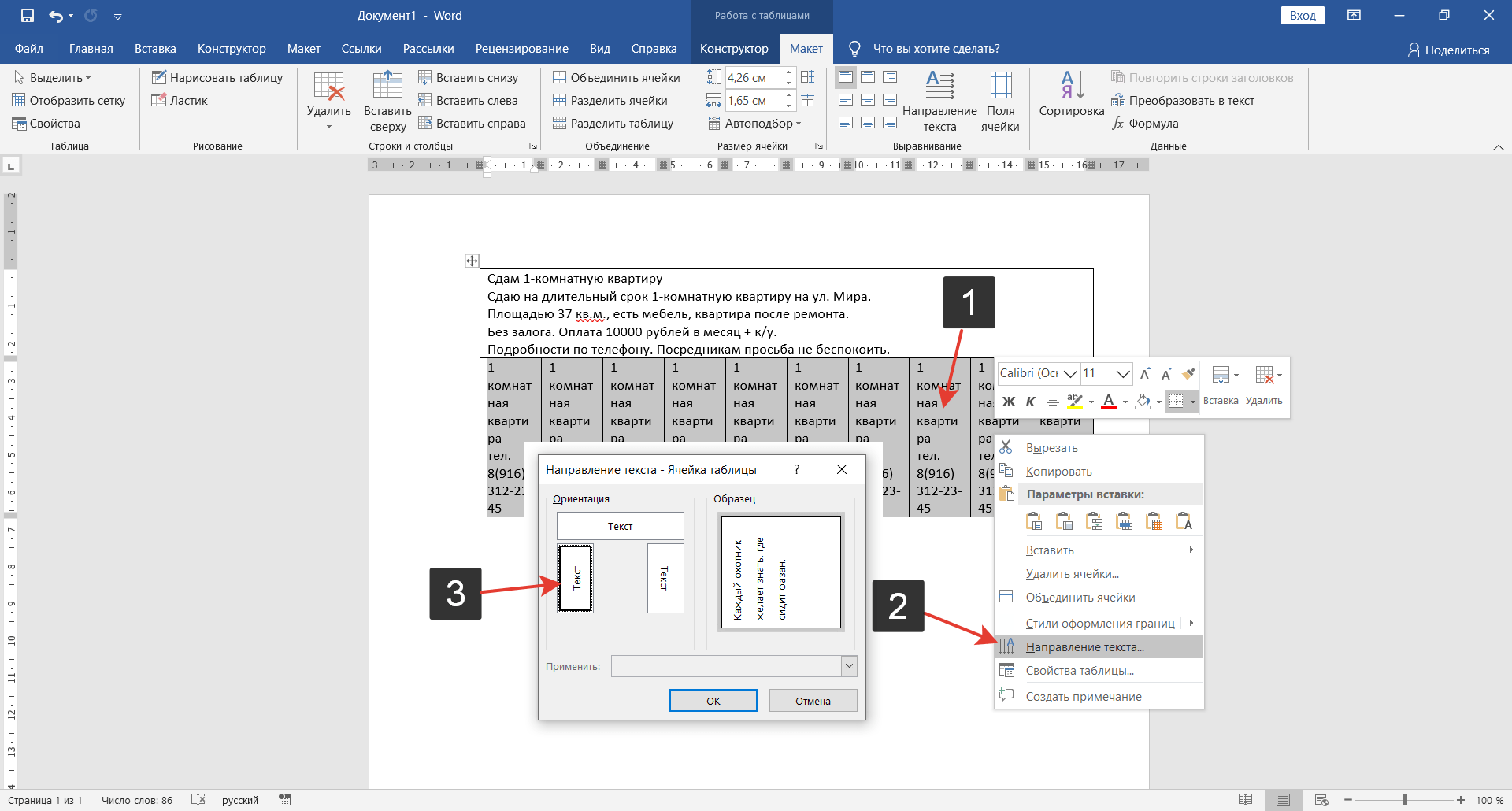Edit the row height 4,26 см field
The height and width of the screenshot is (811, 1512).
(754, 77)
